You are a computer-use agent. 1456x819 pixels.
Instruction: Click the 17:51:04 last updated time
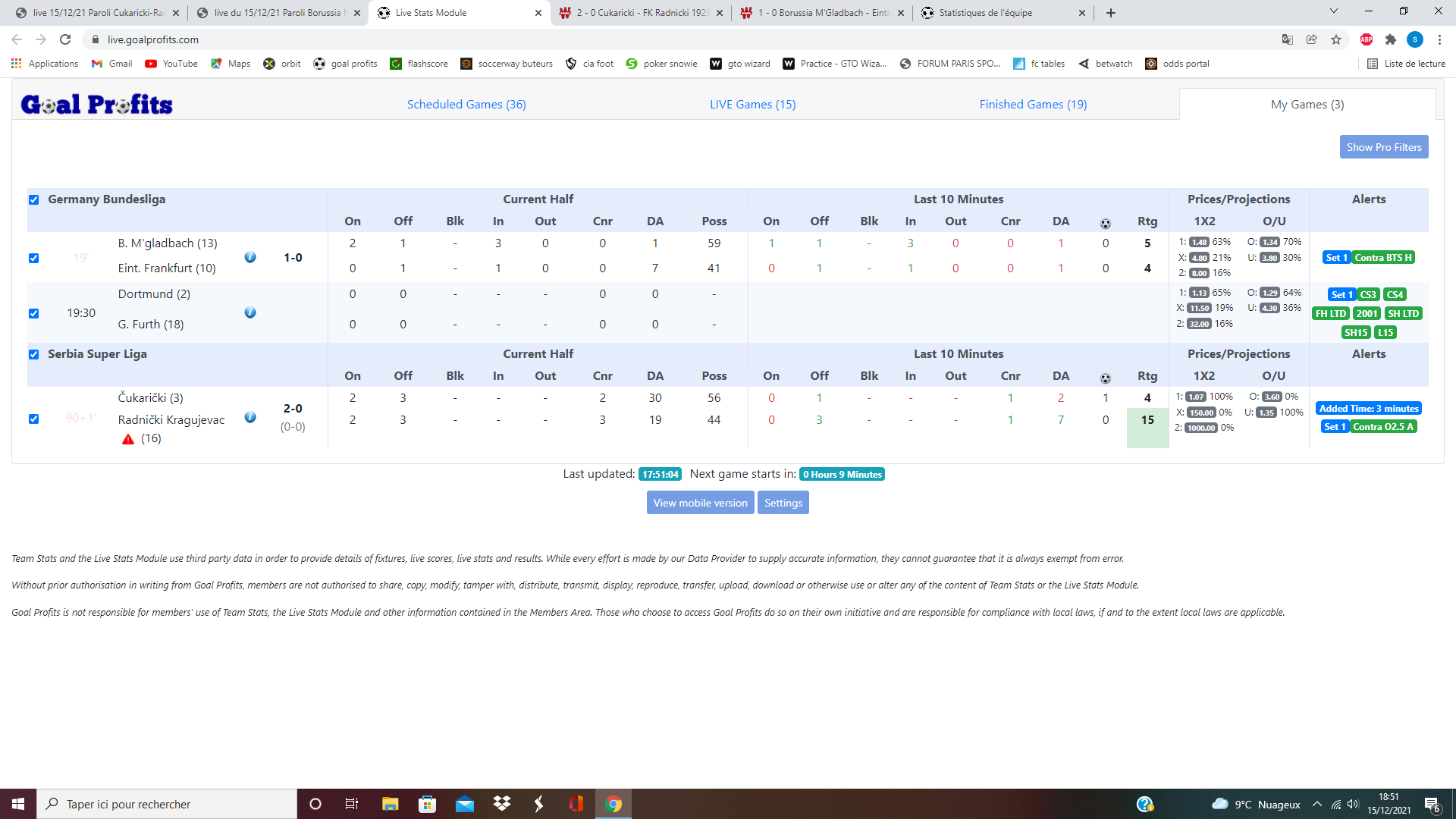click(661, 475)
